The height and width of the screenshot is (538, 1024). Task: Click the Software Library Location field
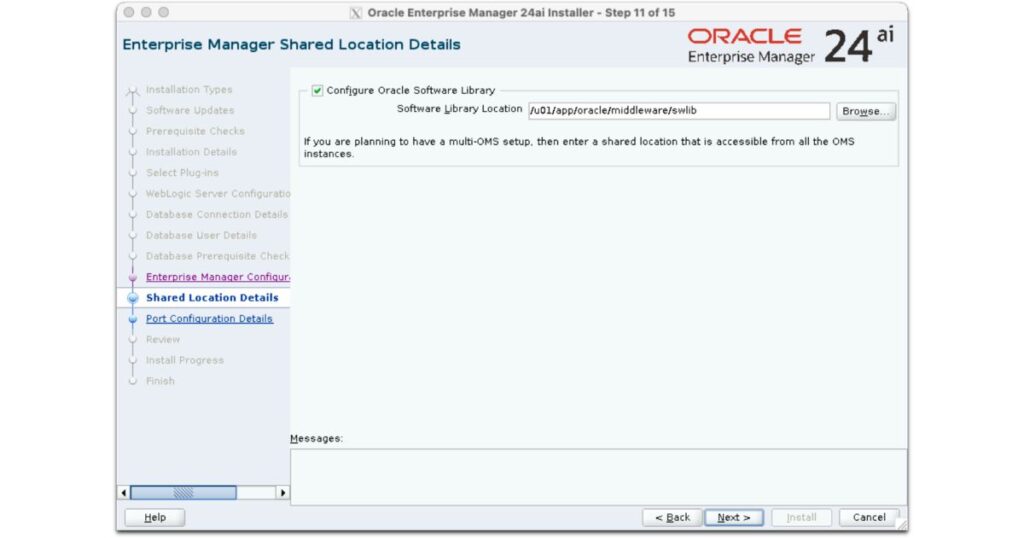[x=679, y=111]
